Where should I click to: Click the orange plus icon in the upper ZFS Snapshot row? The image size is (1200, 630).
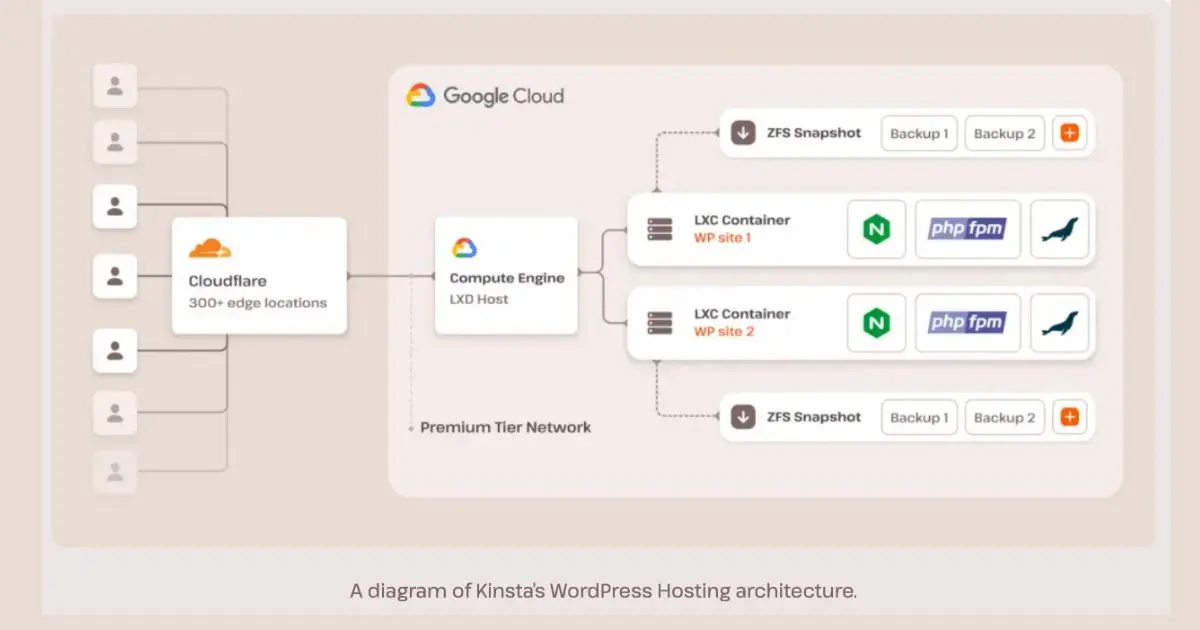point(1070,133)
